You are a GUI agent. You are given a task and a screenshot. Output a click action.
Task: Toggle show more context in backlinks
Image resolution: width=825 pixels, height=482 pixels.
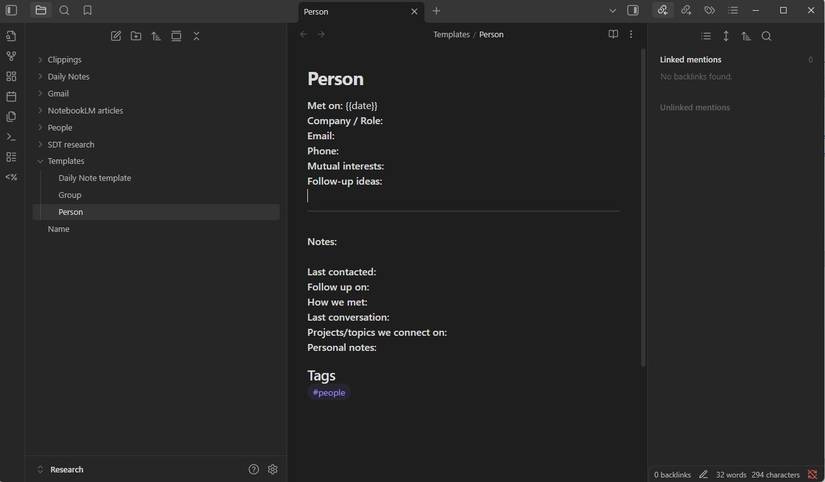726,36
